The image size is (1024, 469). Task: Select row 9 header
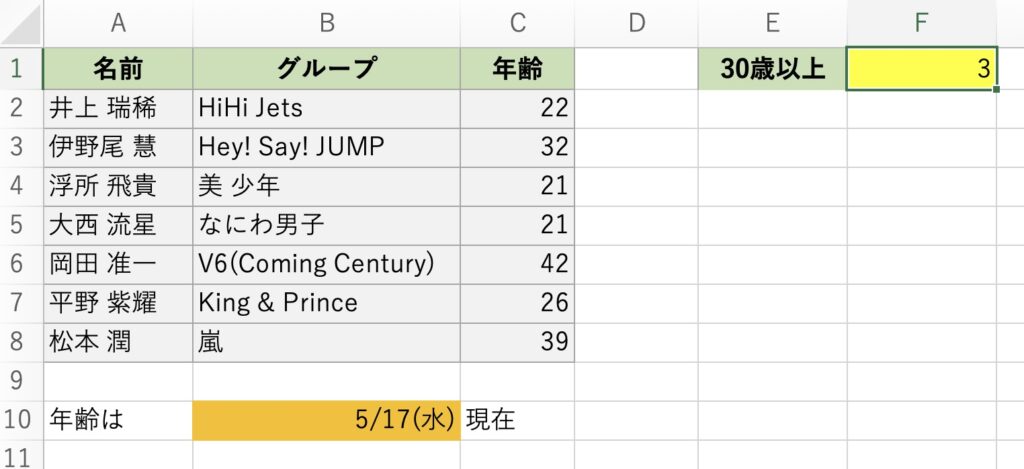21,381
